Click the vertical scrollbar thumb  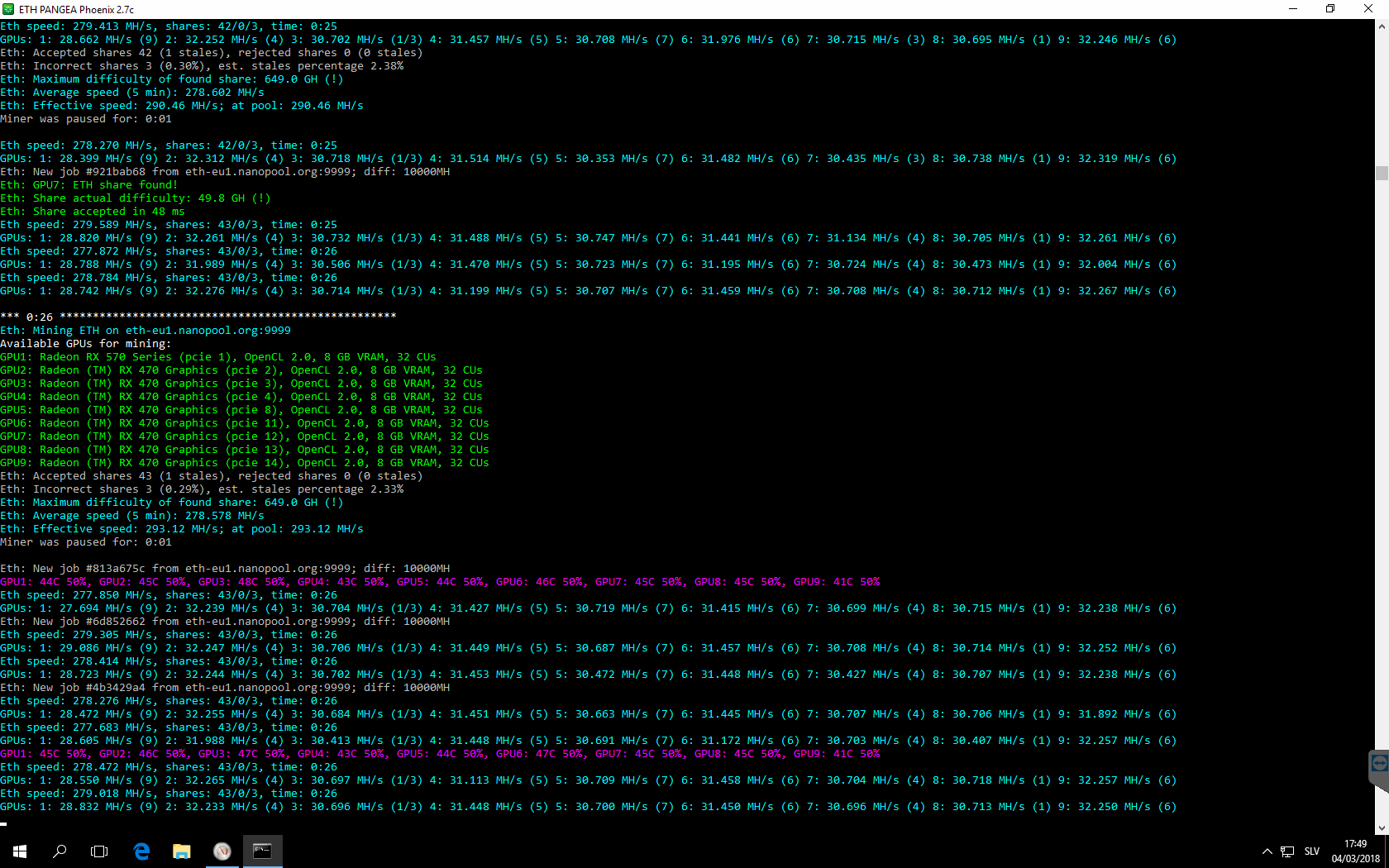(x=1382, y=173)
